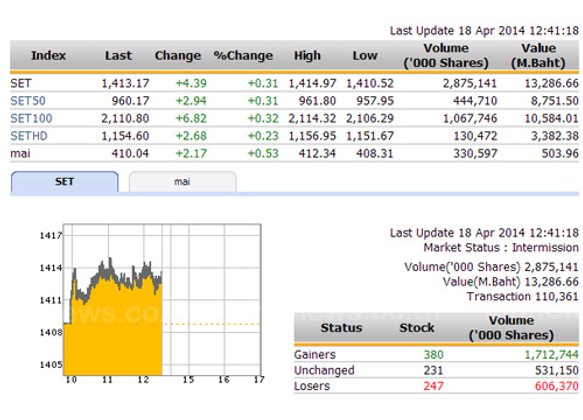The image size is (583, 420).
Task: Select mai volume 330,597
Action: click(x=475, y=153)
